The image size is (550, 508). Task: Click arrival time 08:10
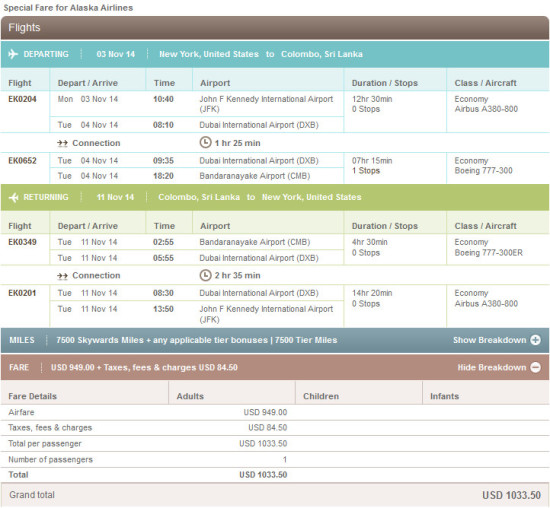point(163,125)
